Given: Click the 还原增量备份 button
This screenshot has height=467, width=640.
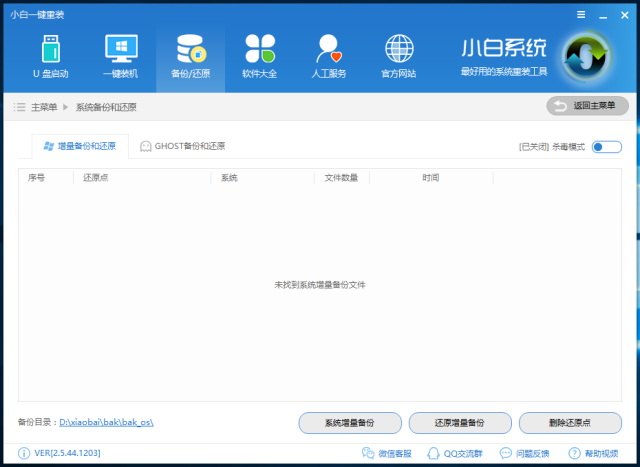Looking at the screenshot, I should click(460, 423).
